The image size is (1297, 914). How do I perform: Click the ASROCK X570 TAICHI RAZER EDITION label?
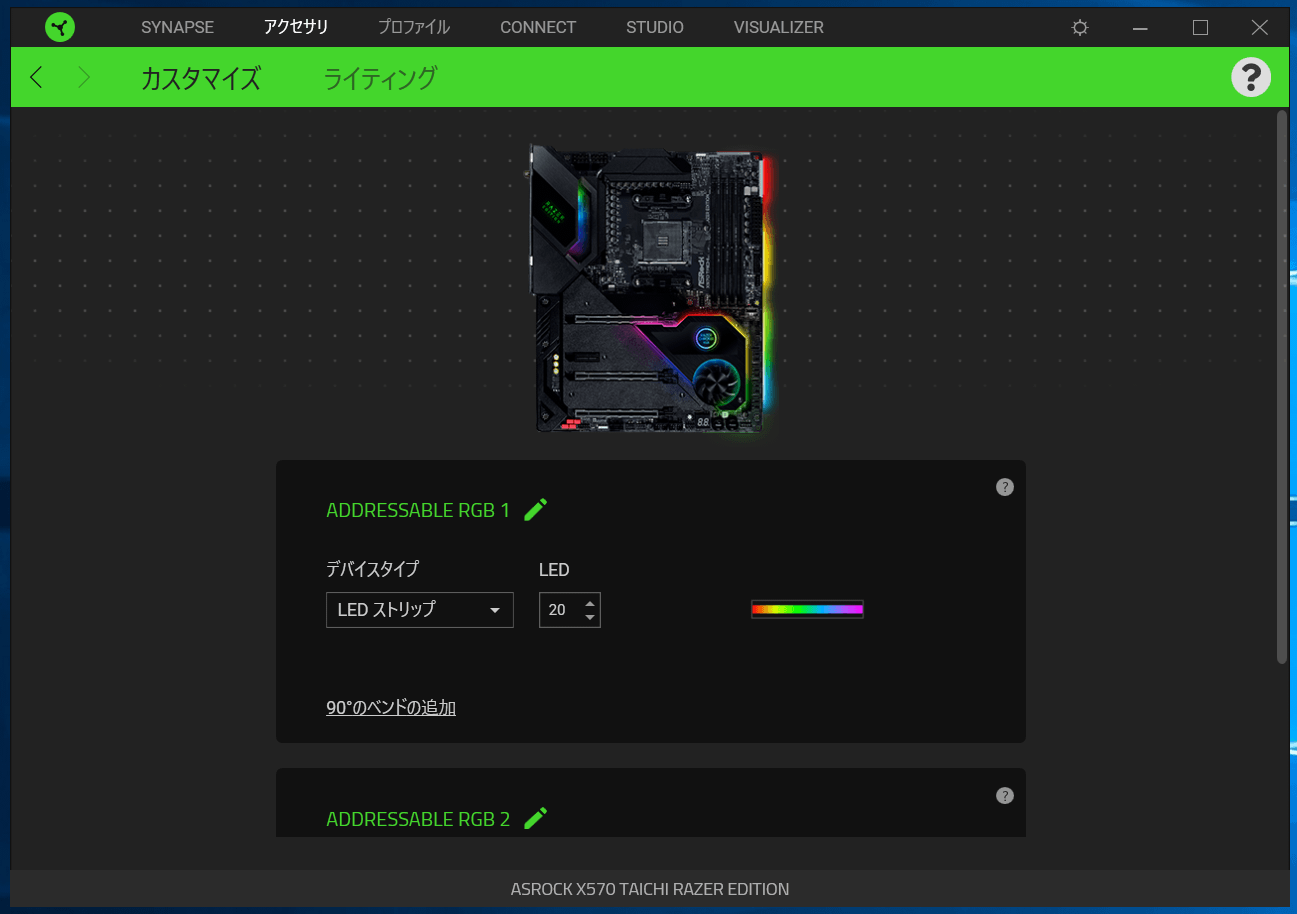[650, 888]
